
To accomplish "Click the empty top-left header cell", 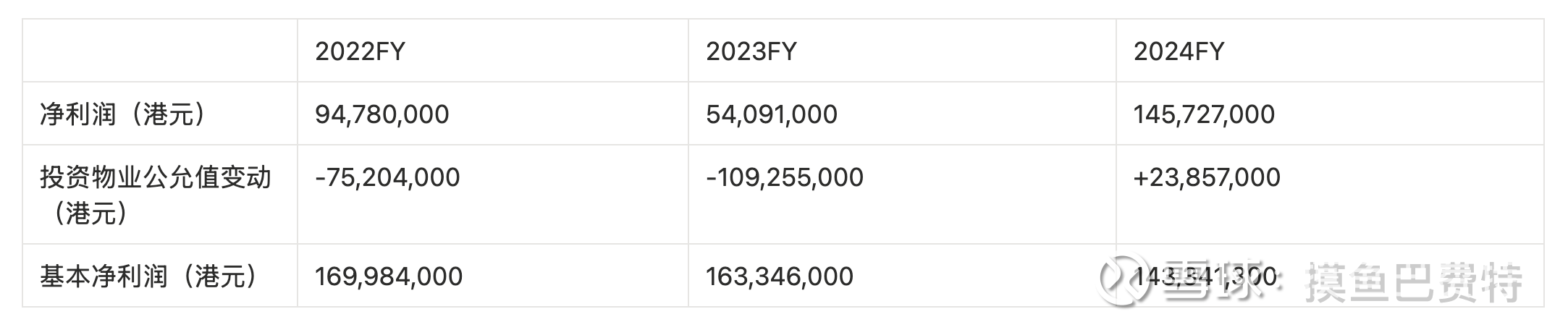I will coord(159,51).
